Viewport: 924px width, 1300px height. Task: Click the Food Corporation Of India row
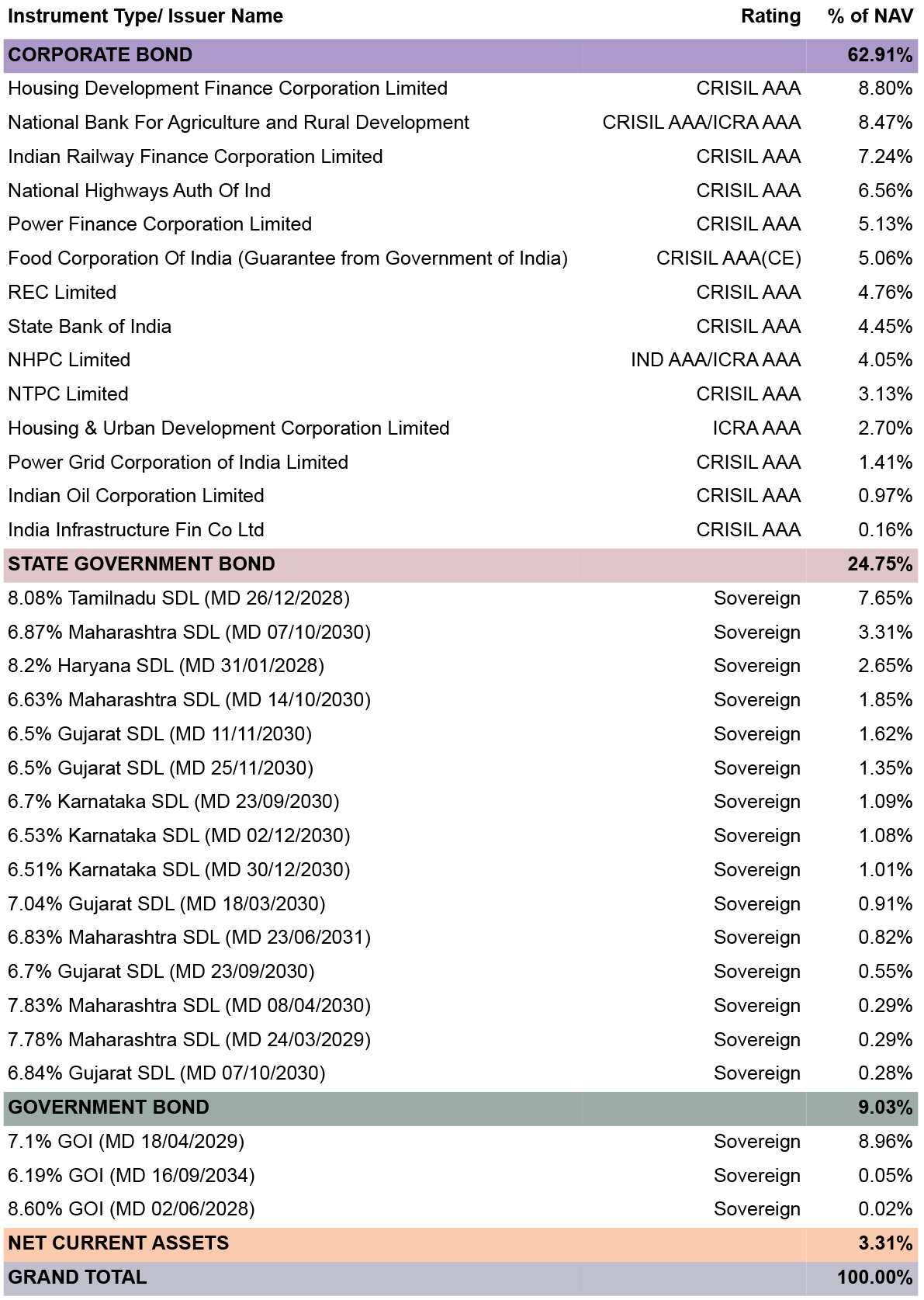(x=288, y=258)
